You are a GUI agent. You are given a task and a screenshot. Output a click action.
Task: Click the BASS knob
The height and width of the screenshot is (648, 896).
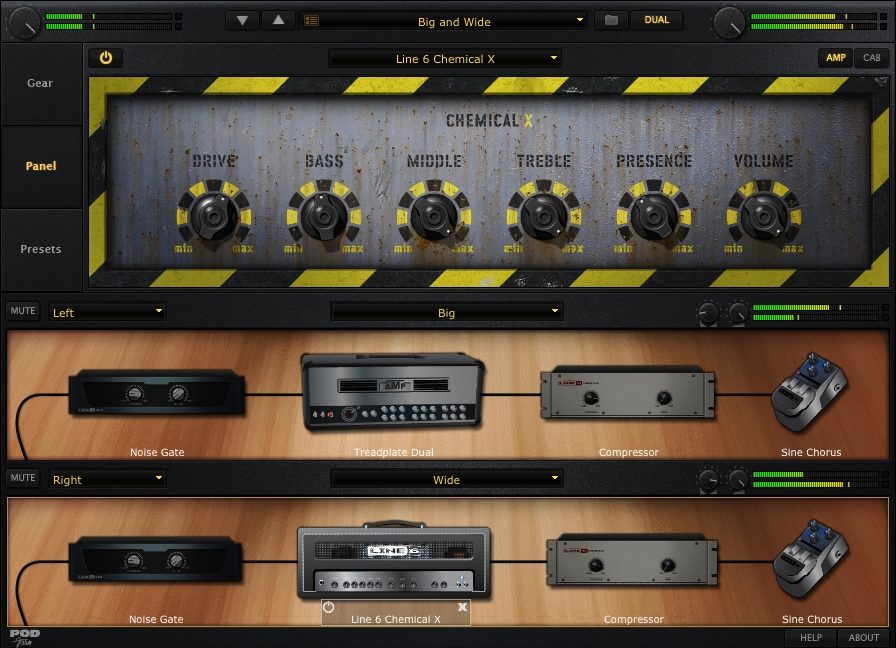(x=324, y=217)
